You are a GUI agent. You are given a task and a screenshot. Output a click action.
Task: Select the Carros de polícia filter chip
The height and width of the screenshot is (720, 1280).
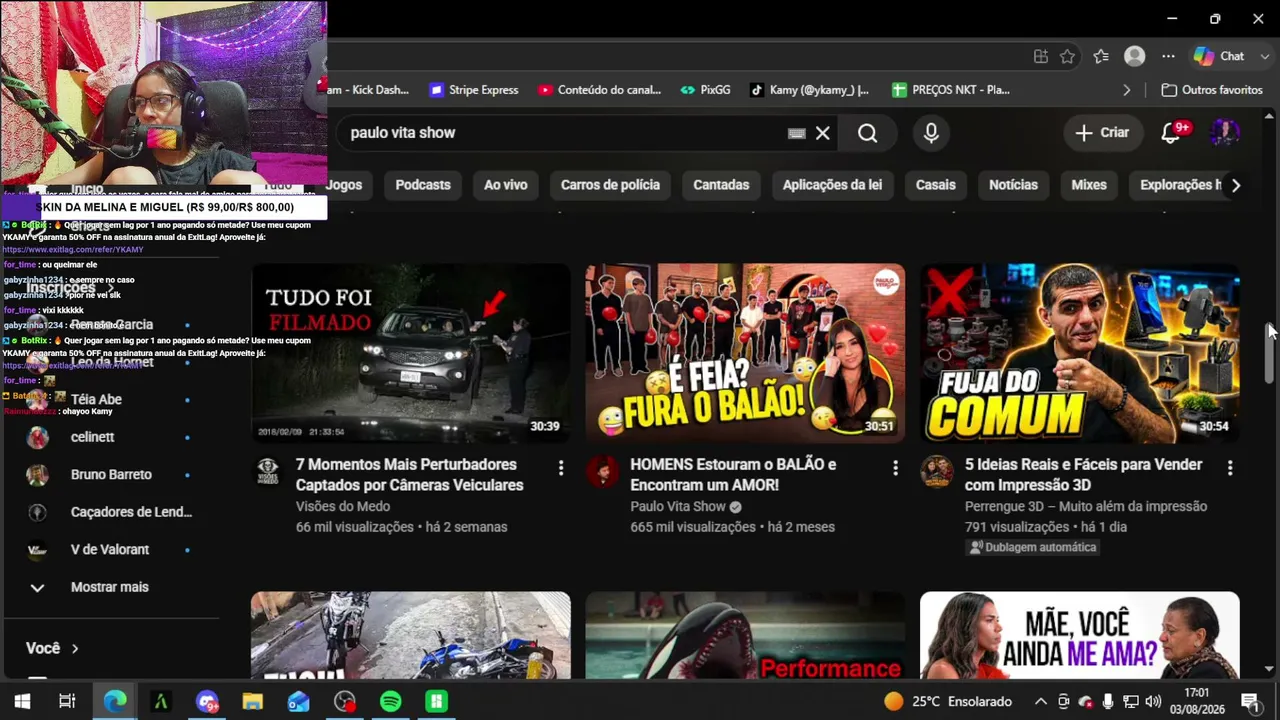pos(610,185)
